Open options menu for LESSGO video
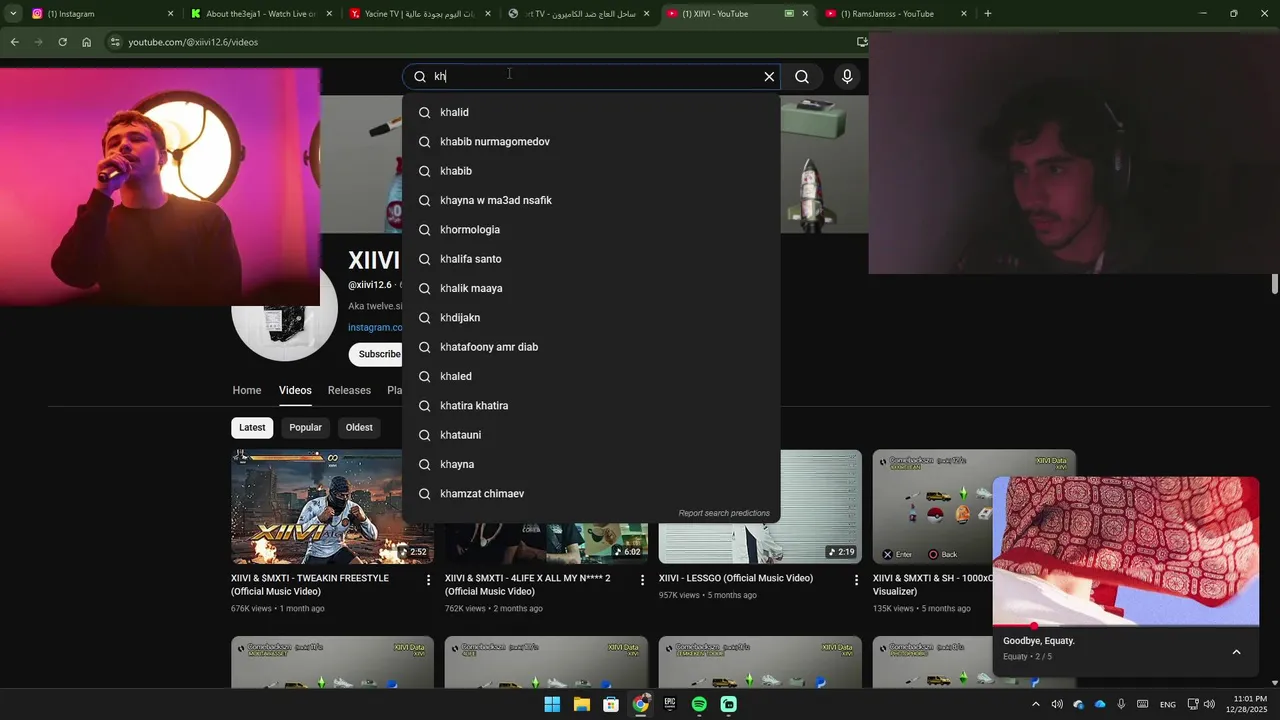The height and width of the screenshot is (720, 1280). (856, 580)
